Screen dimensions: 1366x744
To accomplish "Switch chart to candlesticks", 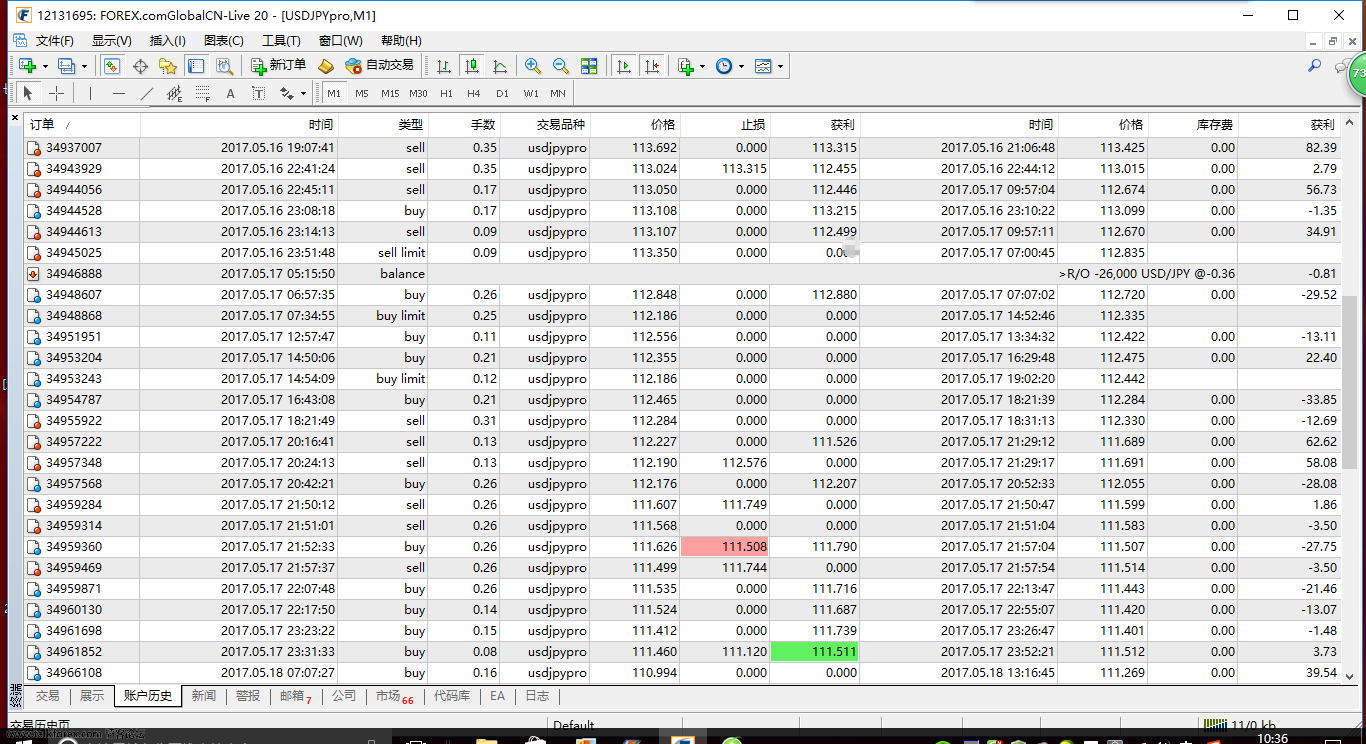I will tap(472, 66).
